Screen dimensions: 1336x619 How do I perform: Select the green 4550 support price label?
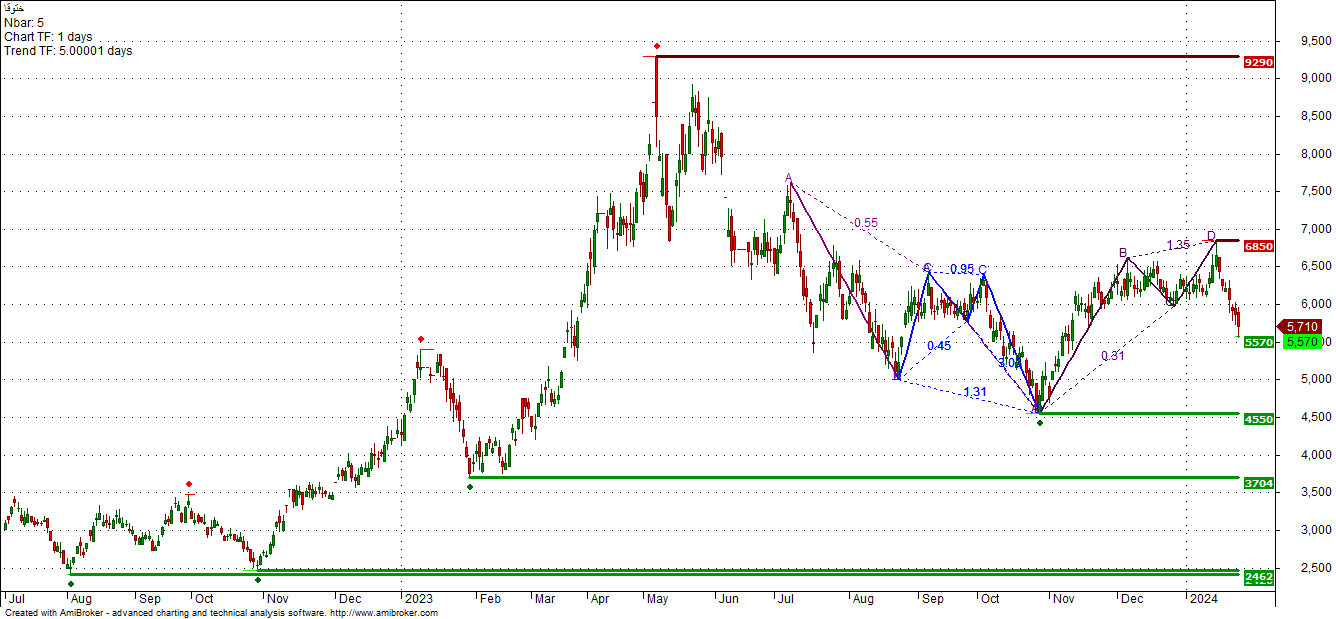point(1258,419)
